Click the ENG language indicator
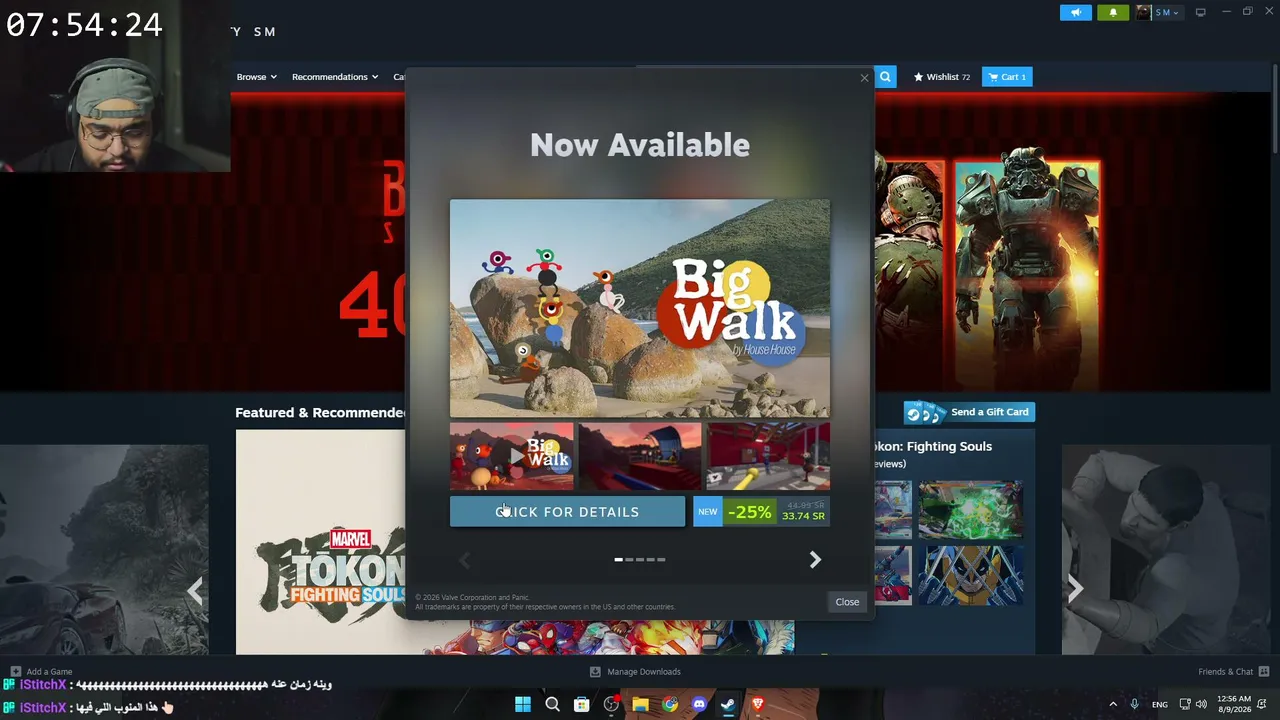This screenshot has height=720, width=1280. pos(1160,705)
